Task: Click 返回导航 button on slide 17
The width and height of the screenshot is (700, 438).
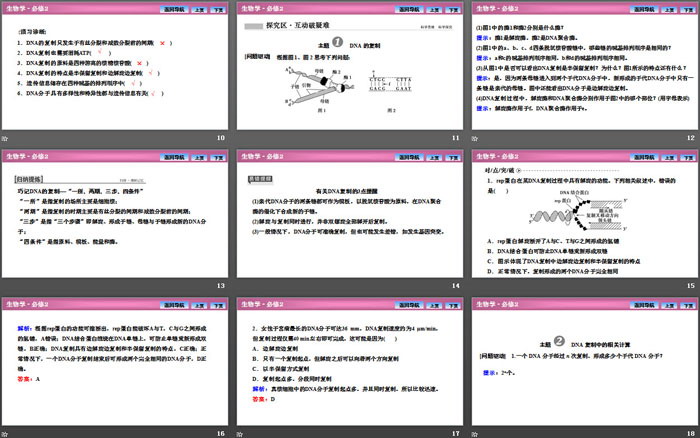Action: click(x=409, y=305)
